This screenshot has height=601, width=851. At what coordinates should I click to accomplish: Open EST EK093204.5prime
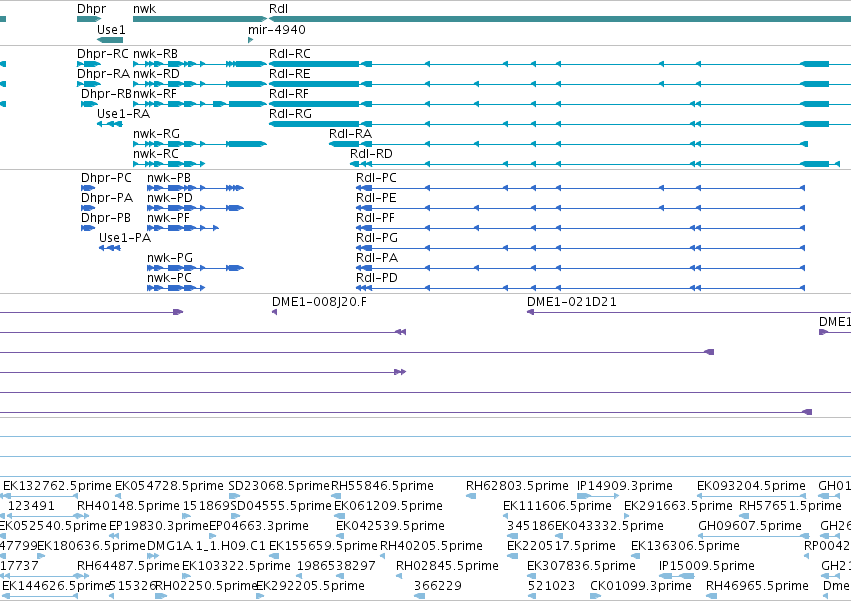pyautogui.click(x=751, y=486)
